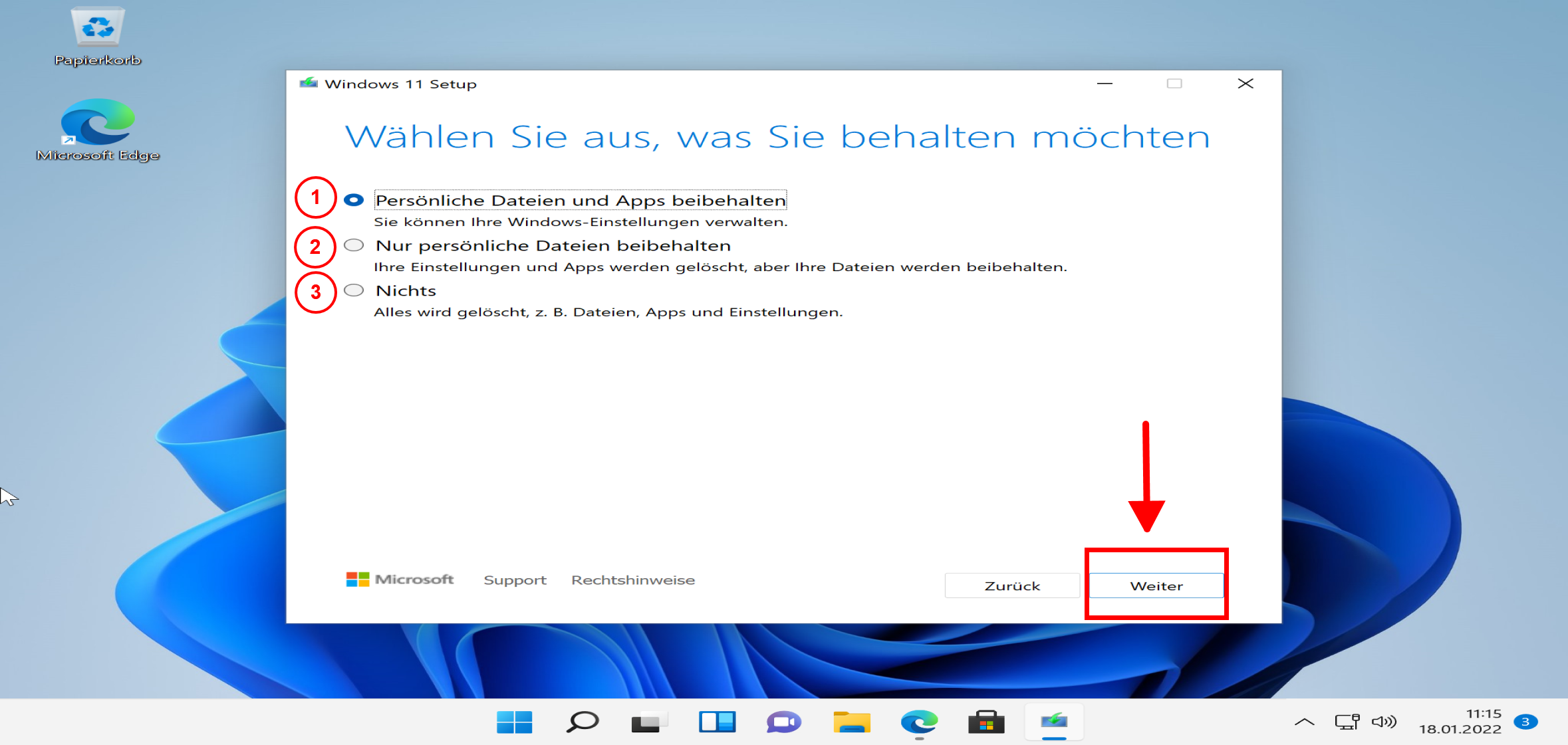Open the Rechtshinweise link
The image size is (1568, 745).
tap(632, 580)
